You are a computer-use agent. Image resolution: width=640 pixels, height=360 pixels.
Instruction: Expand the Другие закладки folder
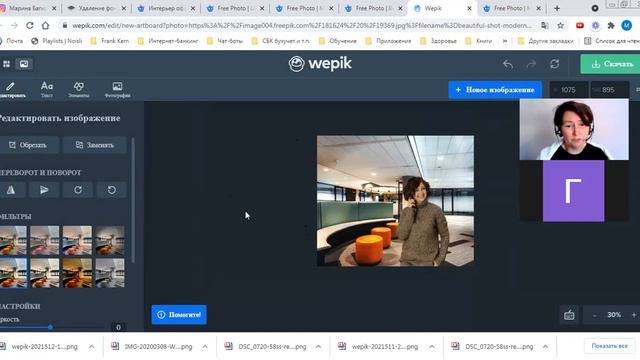(x=545, y=41)
